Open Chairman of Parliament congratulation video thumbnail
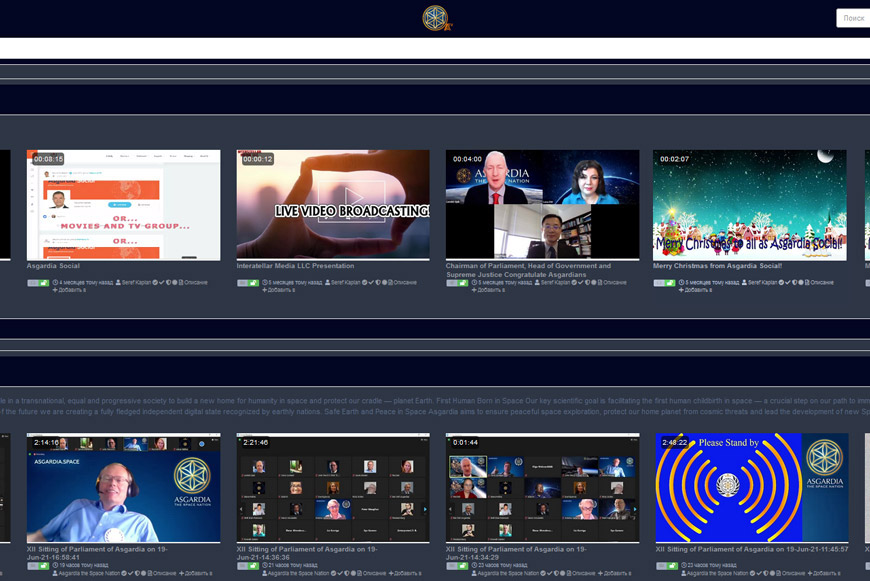Image resolution: width=870 pixels, height=581 pixels. click(542, 205)
